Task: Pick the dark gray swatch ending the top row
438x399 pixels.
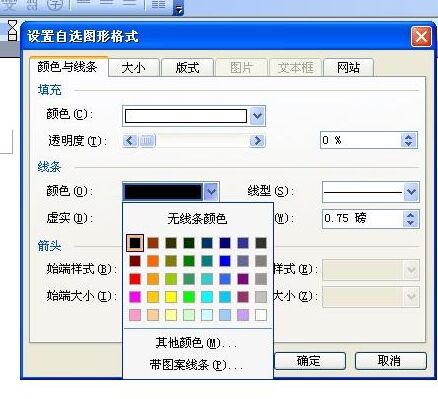Action: point(261,243)
